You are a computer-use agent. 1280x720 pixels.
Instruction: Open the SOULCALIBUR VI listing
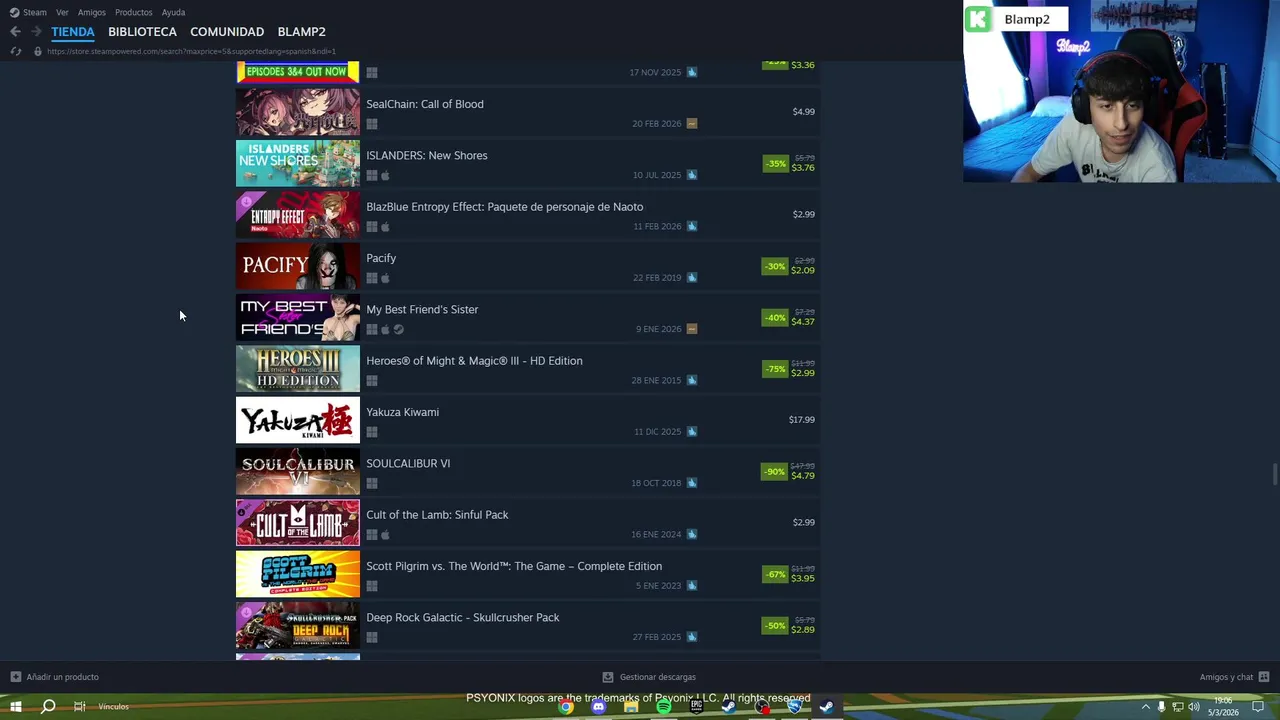coord(527,471)
